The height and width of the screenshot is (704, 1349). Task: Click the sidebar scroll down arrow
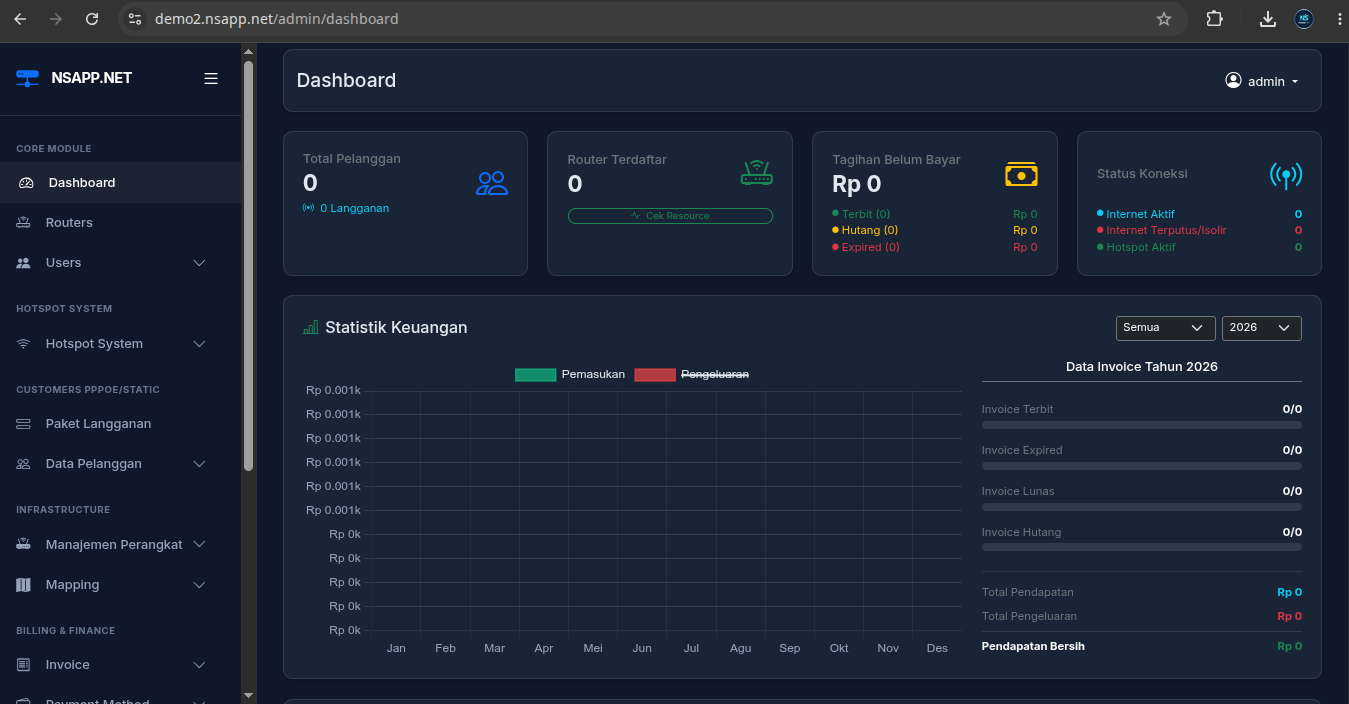248,694
